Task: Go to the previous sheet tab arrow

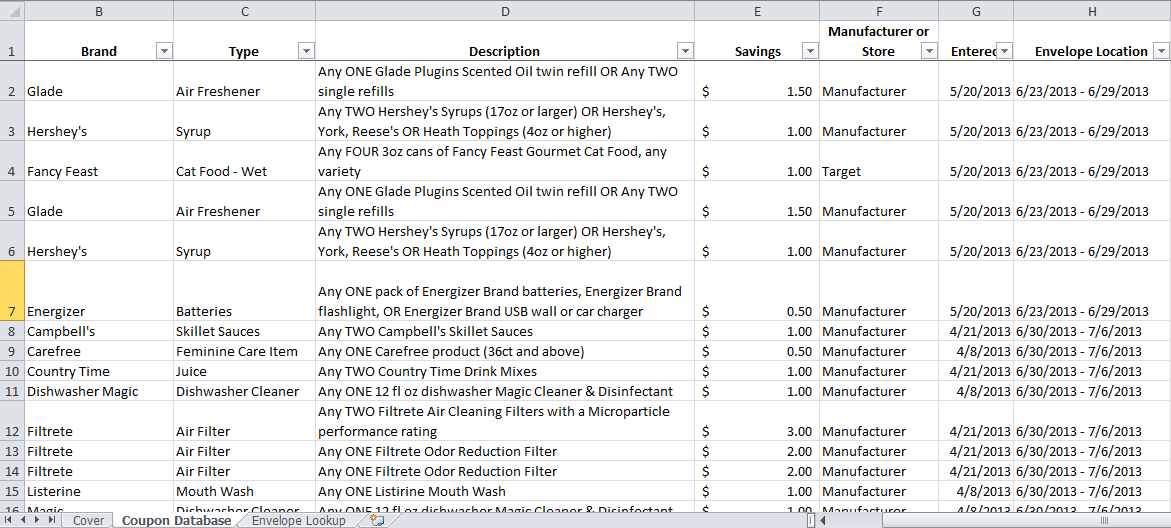Action: 22,521
